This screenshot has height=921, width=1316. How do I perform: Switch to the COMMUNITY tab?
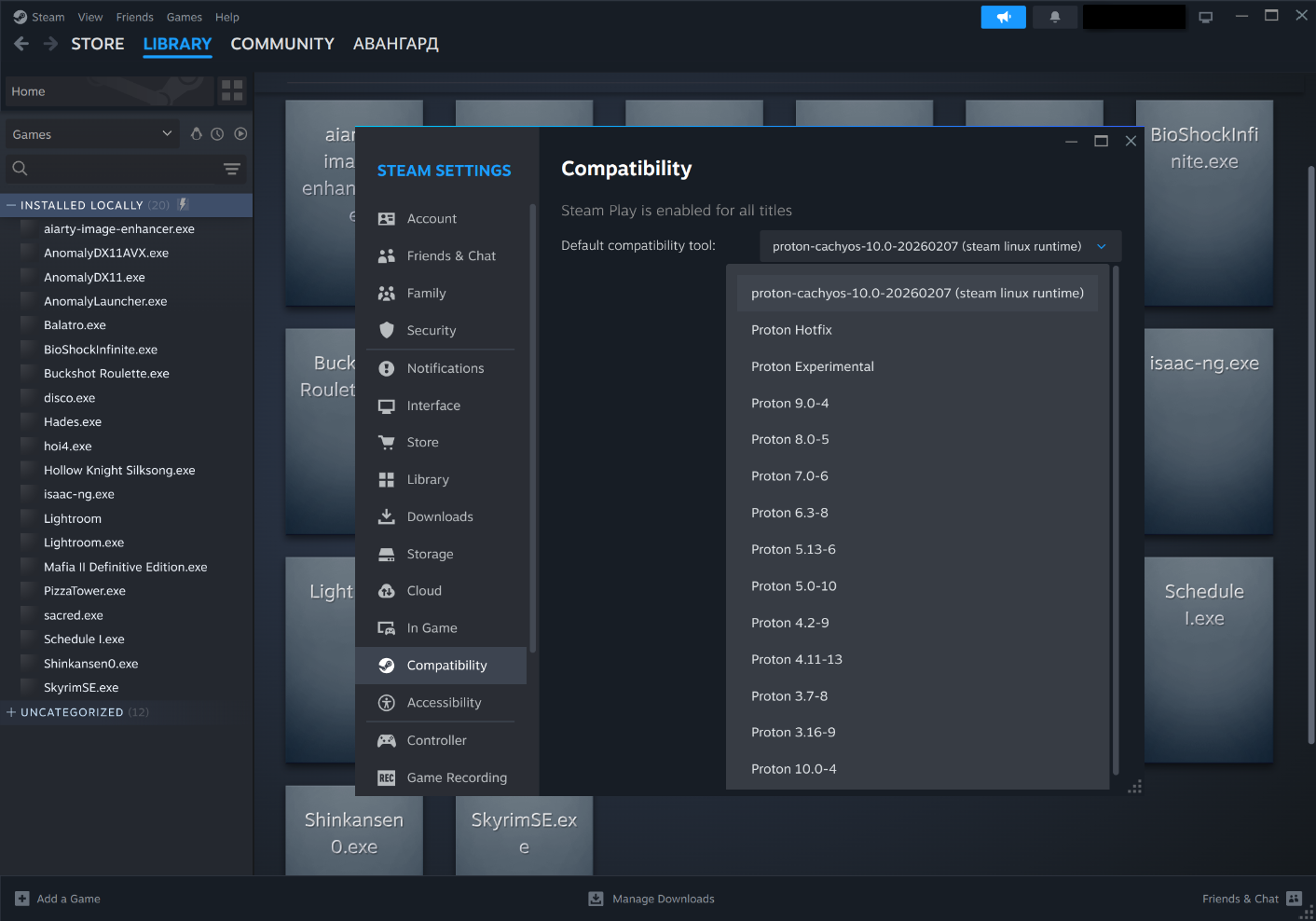[x=282, y=44]
